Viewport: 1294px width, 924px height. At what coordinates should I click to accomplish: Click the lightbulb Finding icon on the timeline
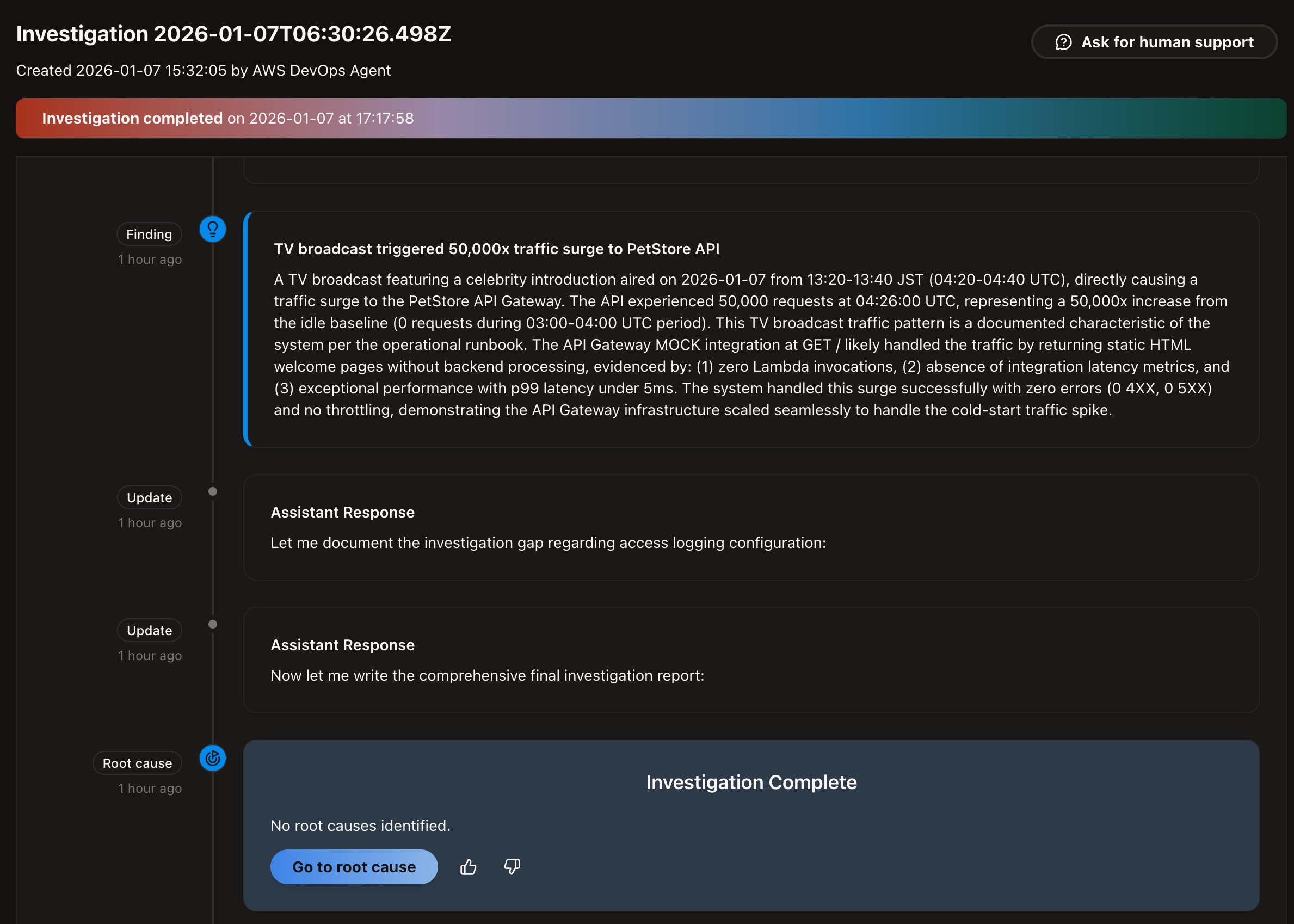pos(213,229)
